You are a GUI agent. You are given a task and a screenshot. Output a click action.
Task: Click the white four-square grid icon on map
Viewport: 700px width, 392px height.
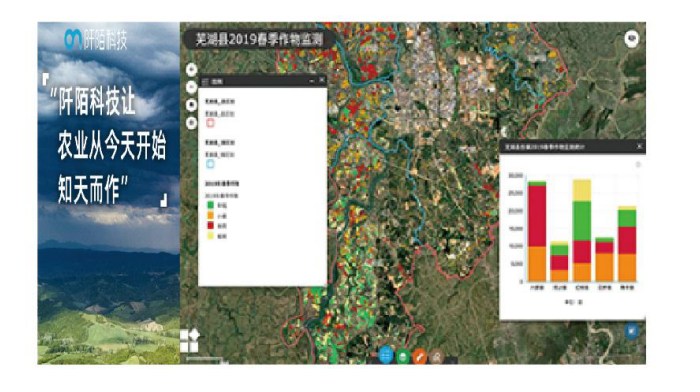pyautogui.click(x=189, y=341)
